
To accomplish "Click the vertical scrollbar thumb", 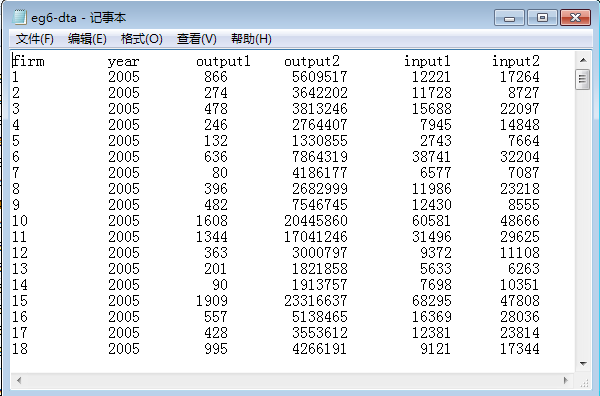I will pyautogui.click(x=582, y=79).
